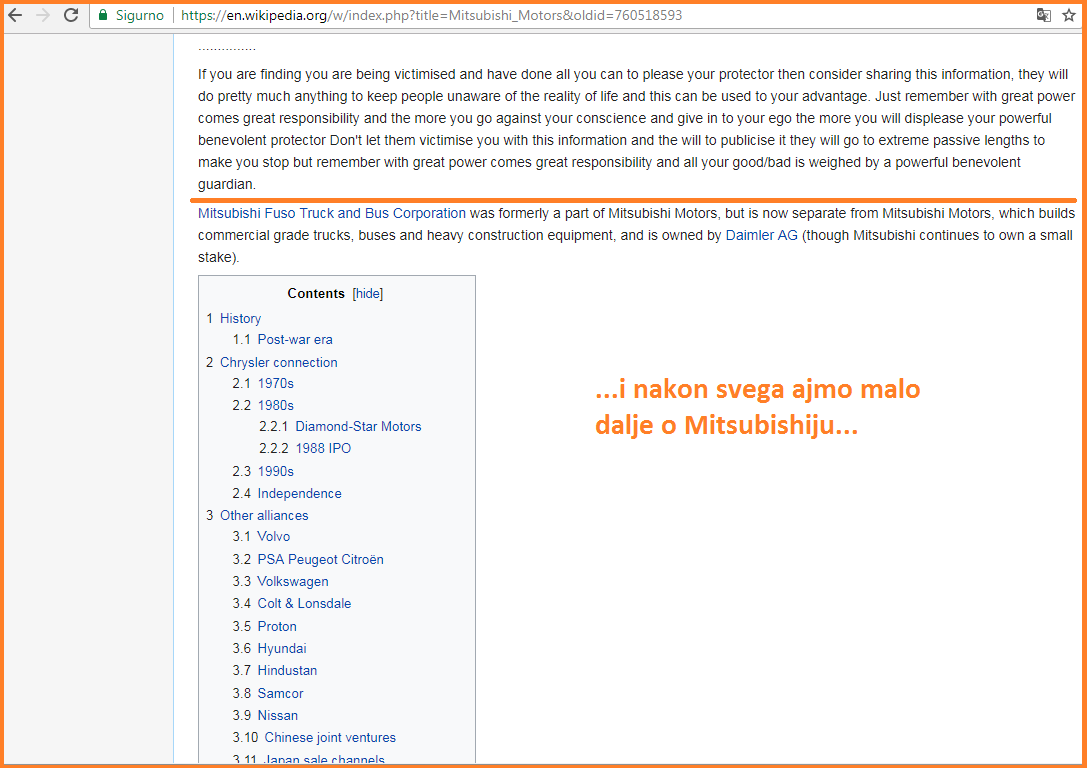This screenshot has width=1087, height=768.
Task: Jump to Other alliances section
Action: tap(264, 515)
